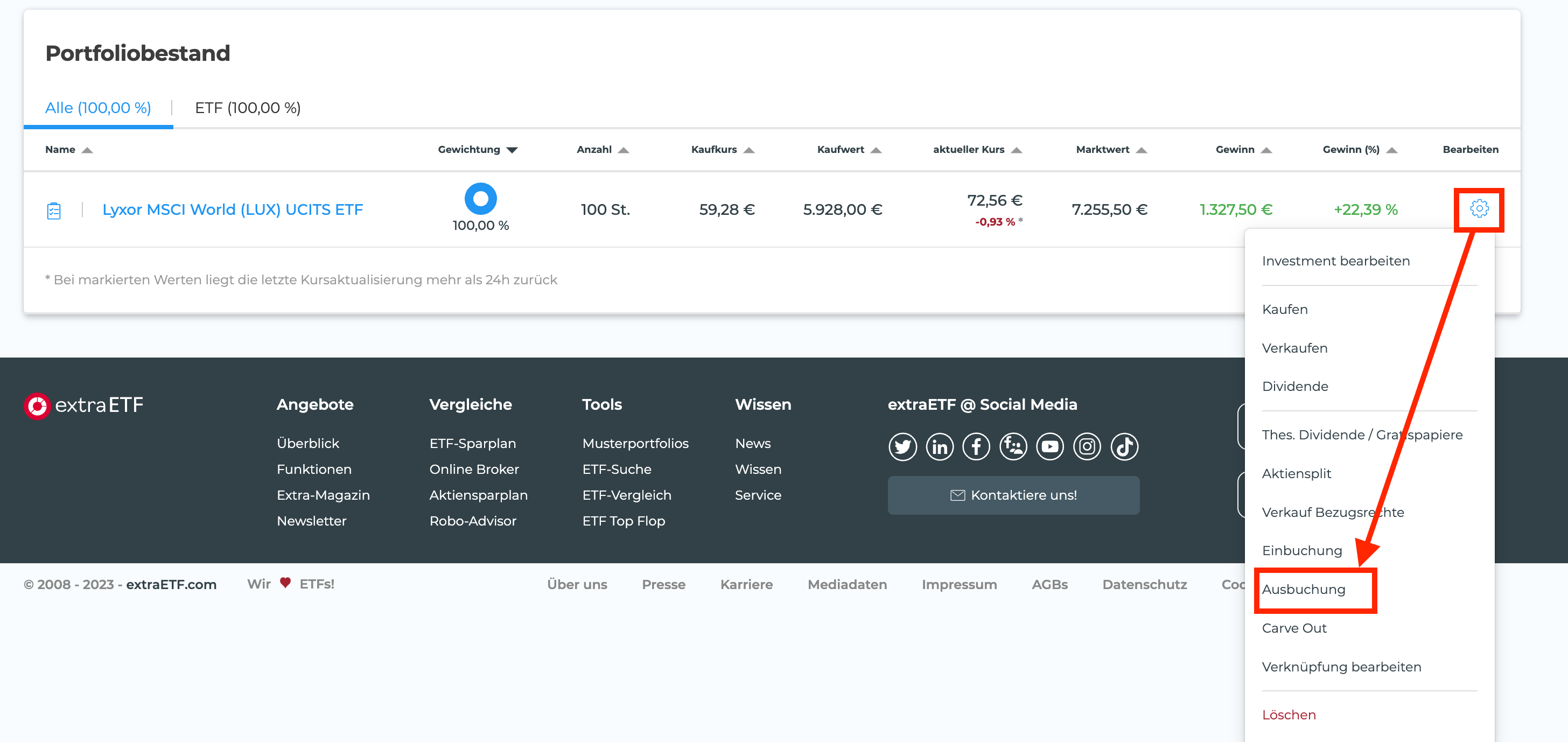The height and width of the screenshot is (742, 1568).
Task: Sort table by Anzahl column arrow
Action: [624, 150]
